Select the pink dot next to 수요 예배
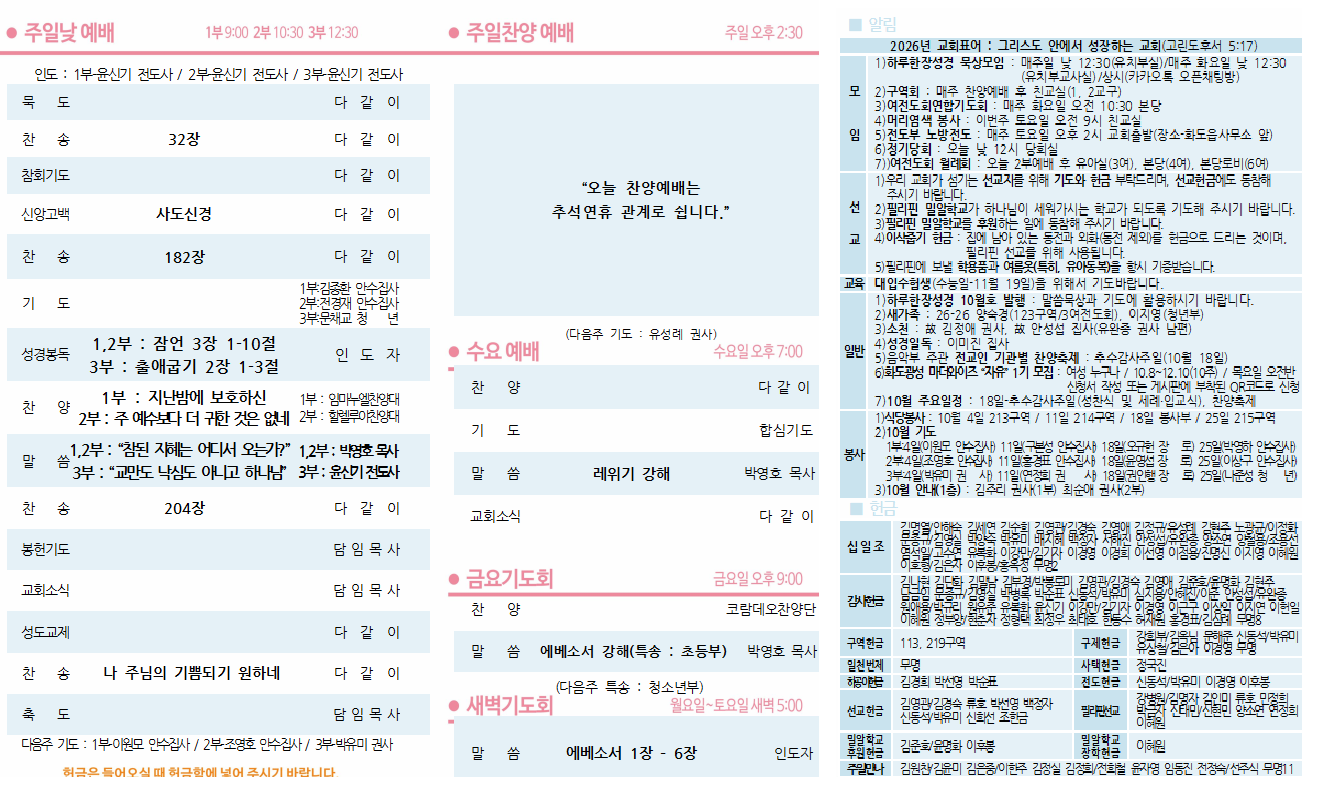 (x=454, y=352)
